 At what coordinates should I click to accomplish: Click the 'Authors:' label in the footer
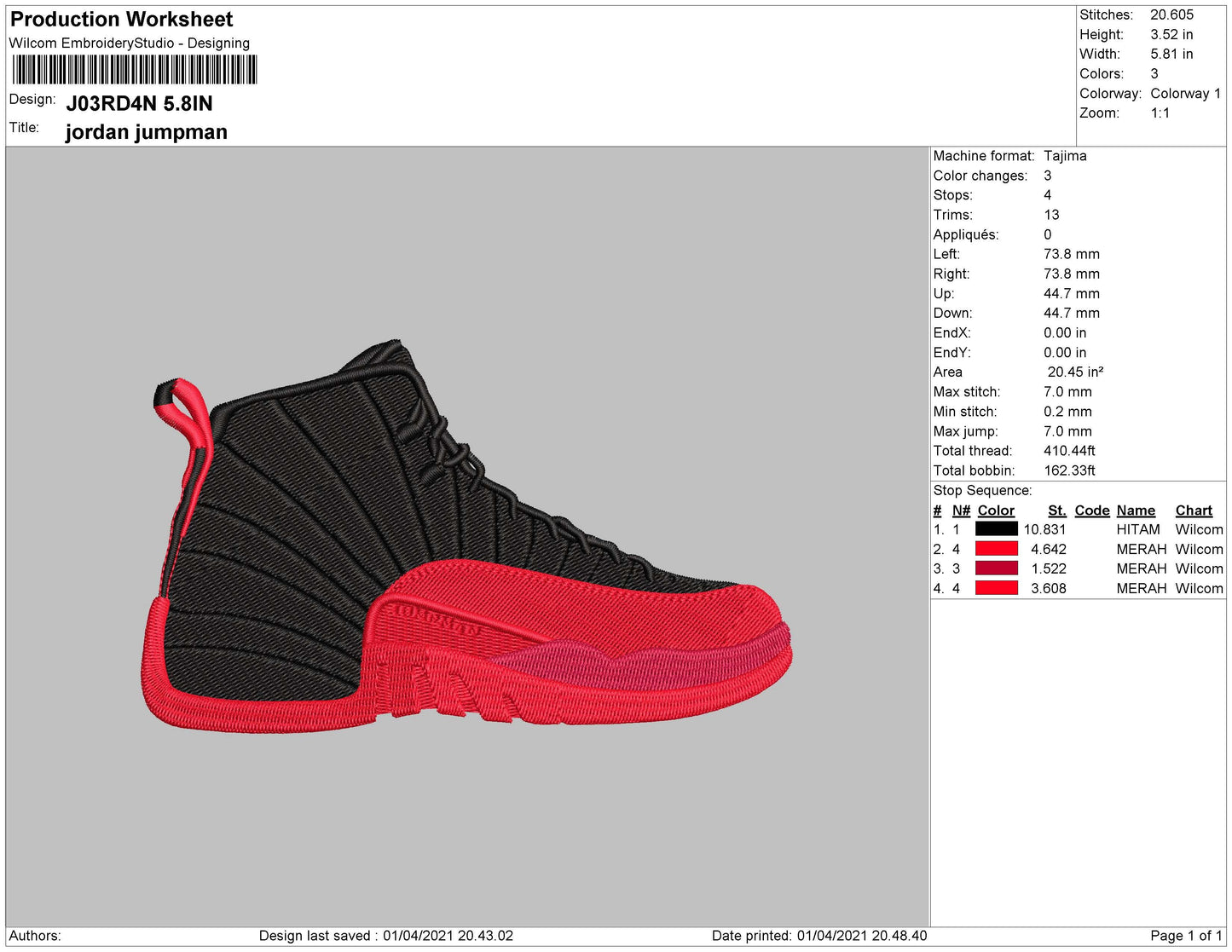35,936
